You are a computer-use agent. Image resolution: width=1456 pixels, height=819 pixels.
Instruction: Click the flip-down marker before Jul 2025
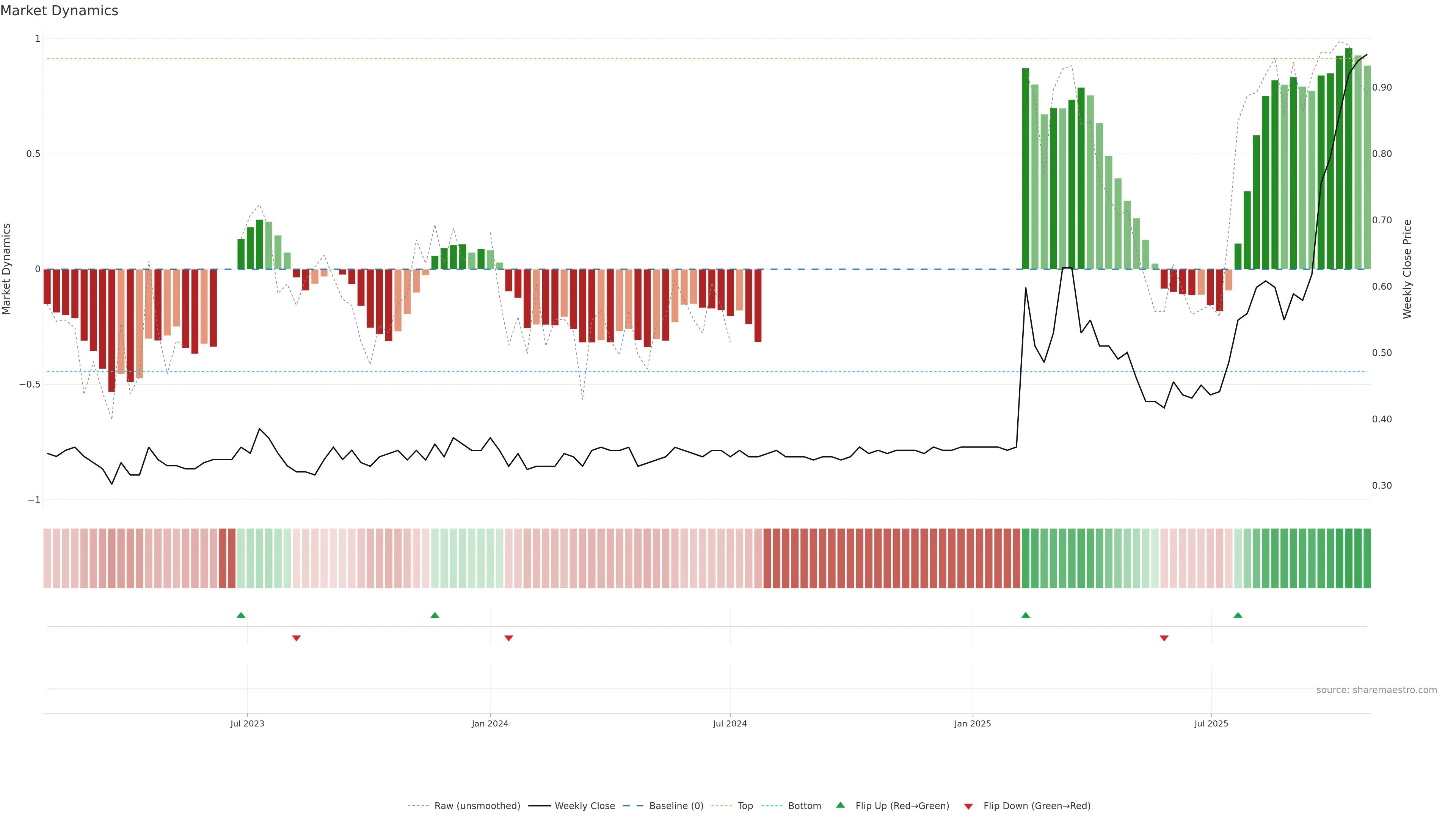pos(1164,638)
